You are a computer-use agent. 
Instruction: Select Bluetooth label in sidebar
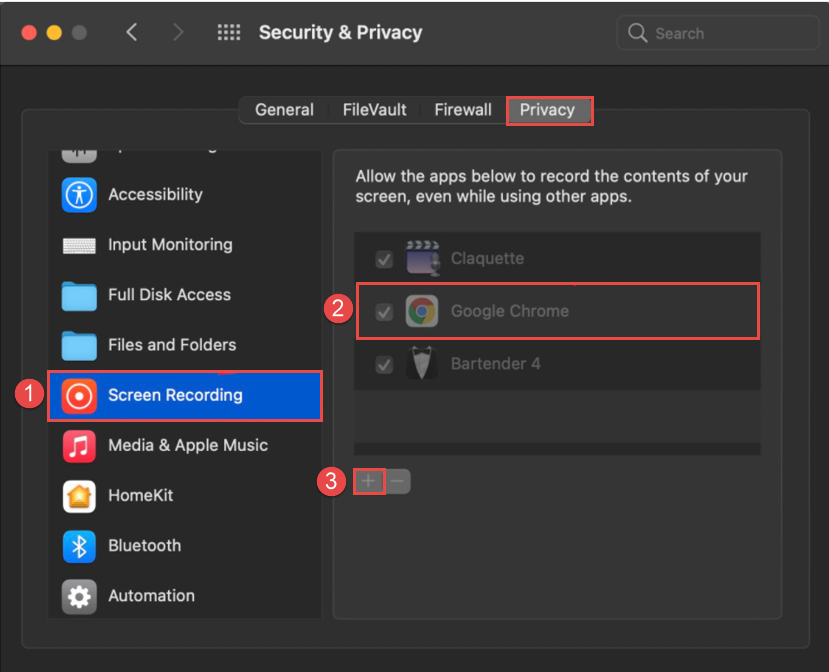pos(144,546)
